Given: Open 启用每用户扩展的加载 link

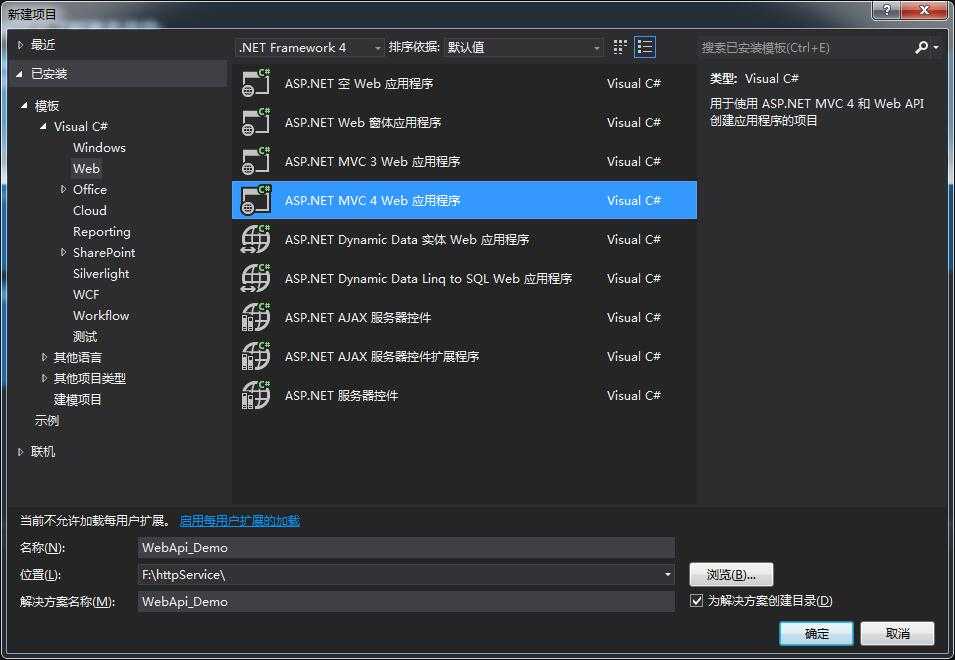Looking at the screenshot, I should tap(239, 521).
